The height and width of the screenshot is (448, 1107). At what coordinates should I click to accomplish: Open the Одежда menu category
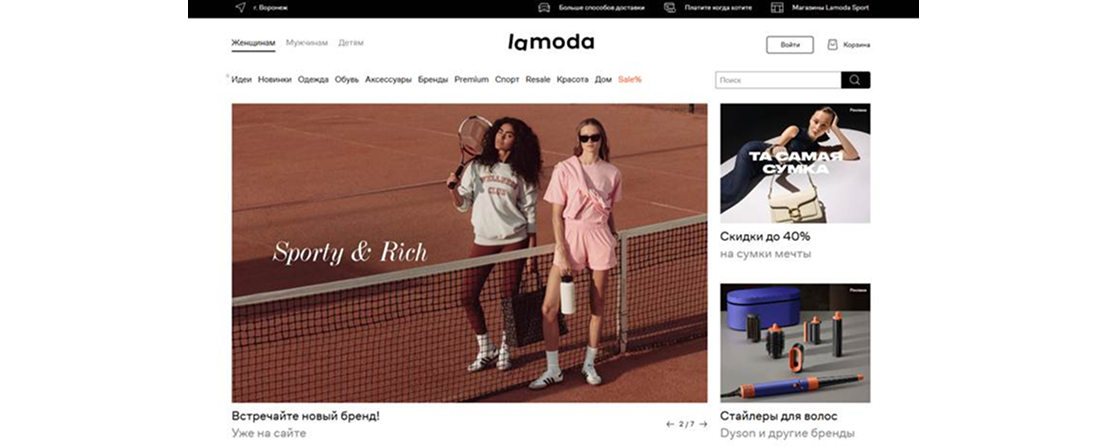313,80
